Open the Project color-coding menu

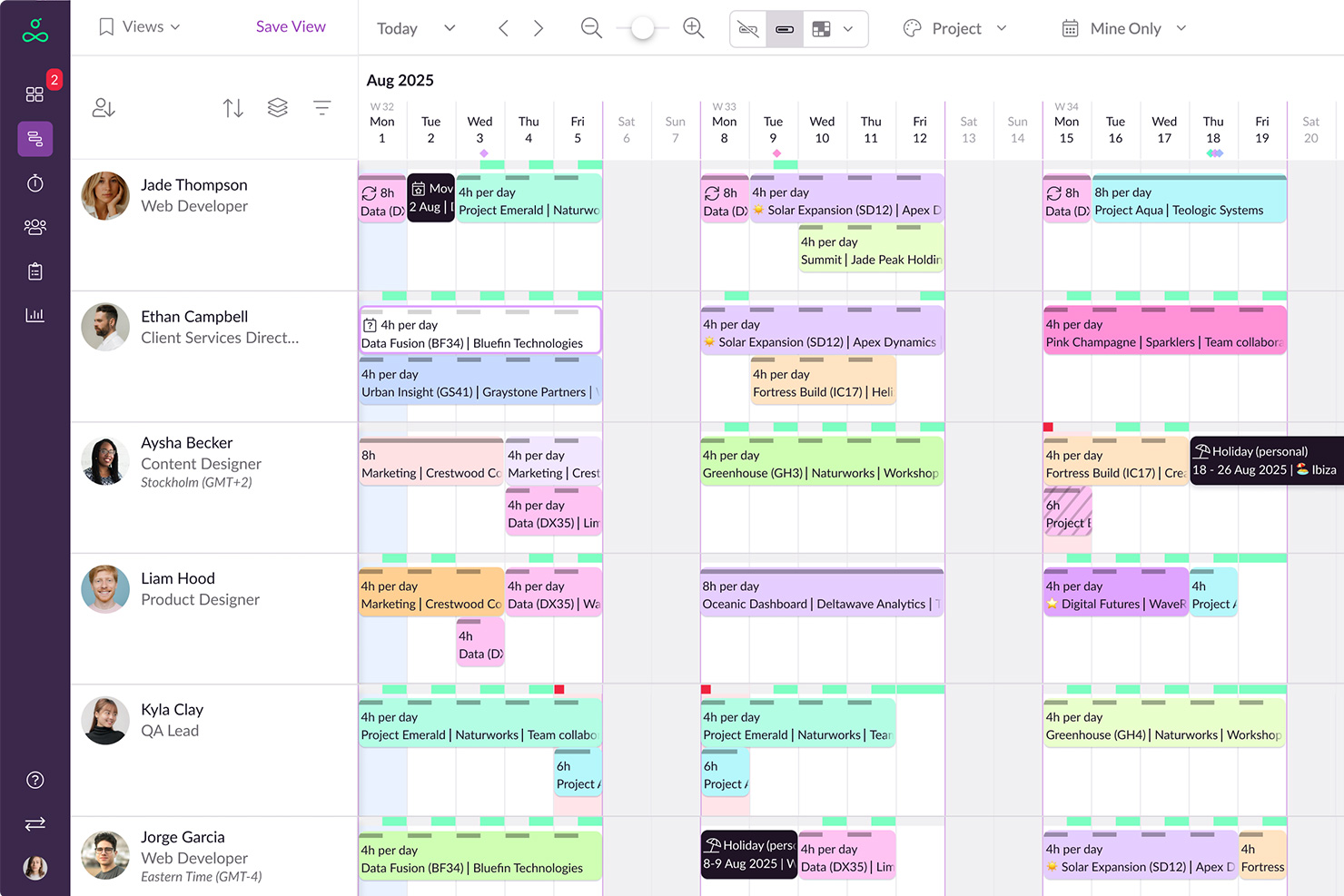954,28
